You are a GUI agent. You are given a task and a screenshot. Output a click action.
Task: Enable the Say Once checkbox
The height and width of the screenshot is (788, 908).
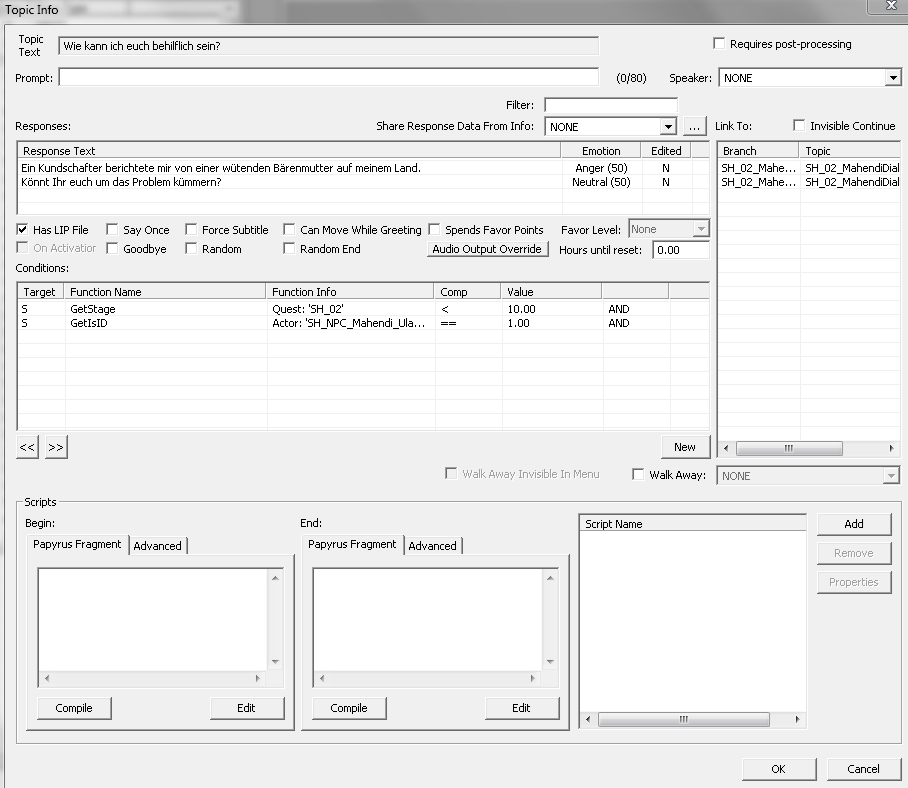(x=112, y=230)
